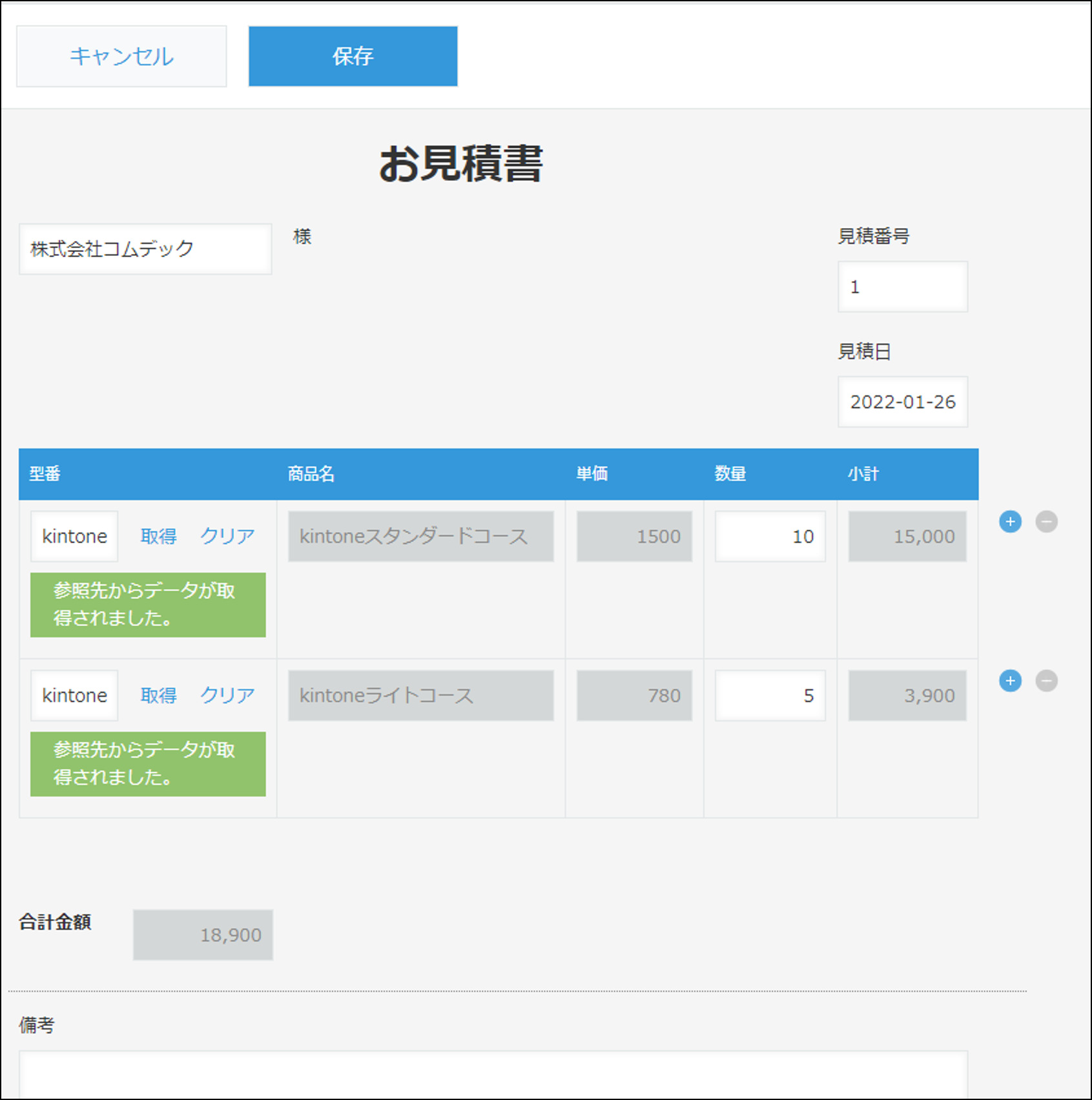Remove the kintoneスタンダードコース row with minus icon

tap(1046, 521)
